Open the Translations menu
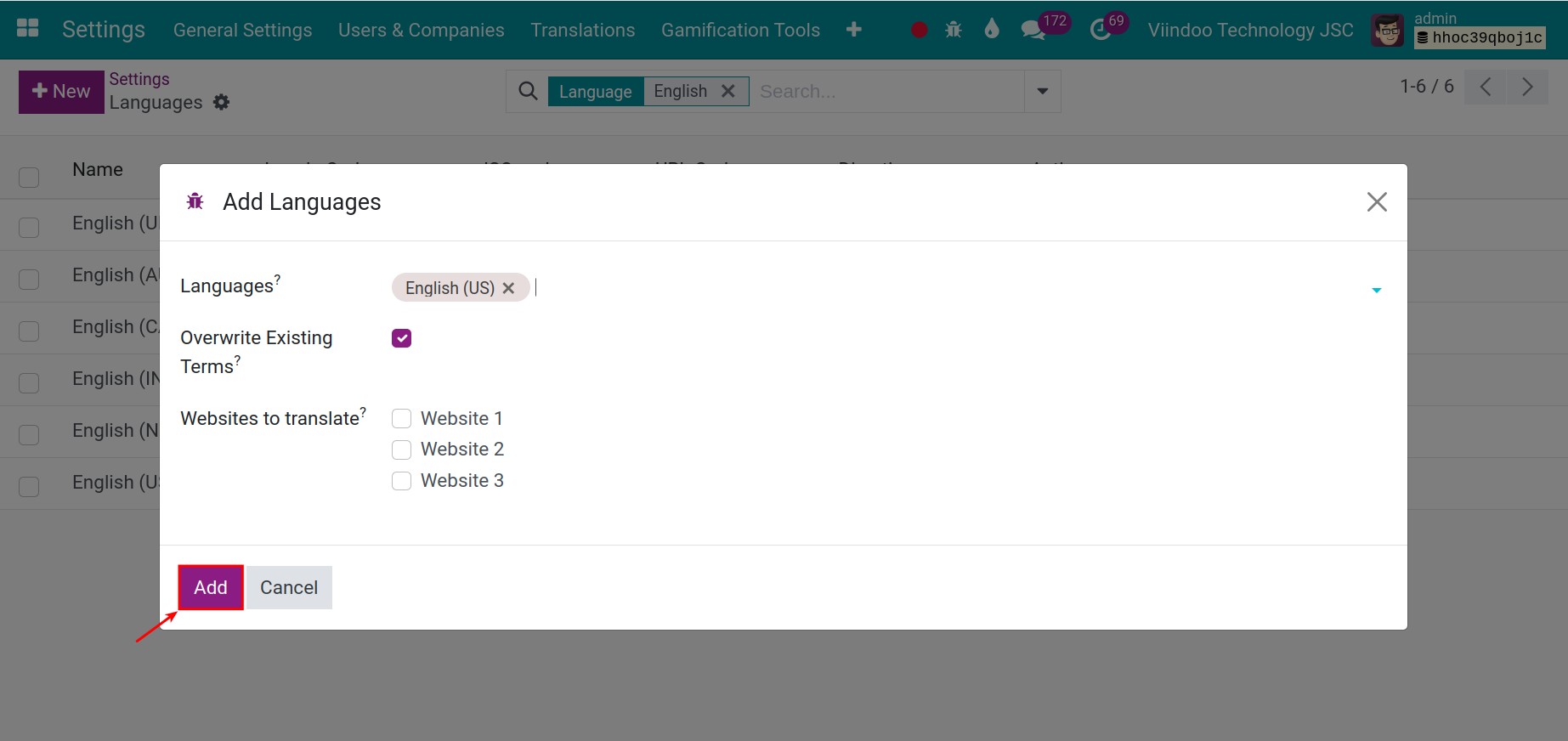The image size is (1568, 741). (583, 30)
